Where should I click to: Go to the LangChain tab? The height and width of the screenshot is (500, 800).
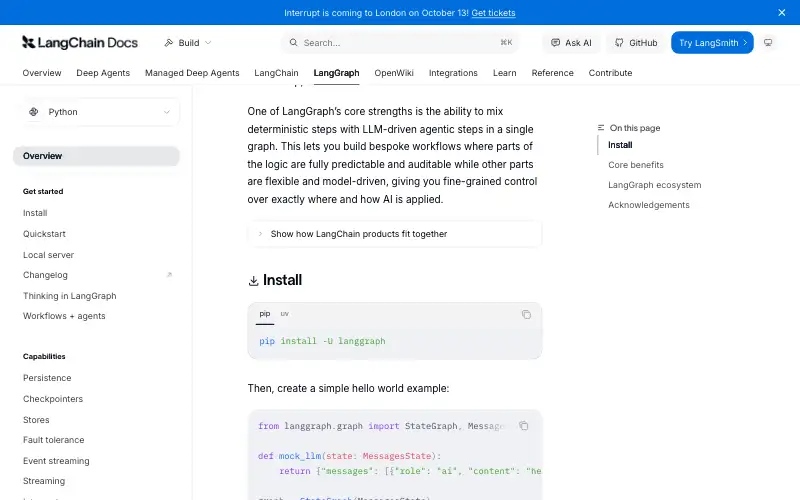276,73
